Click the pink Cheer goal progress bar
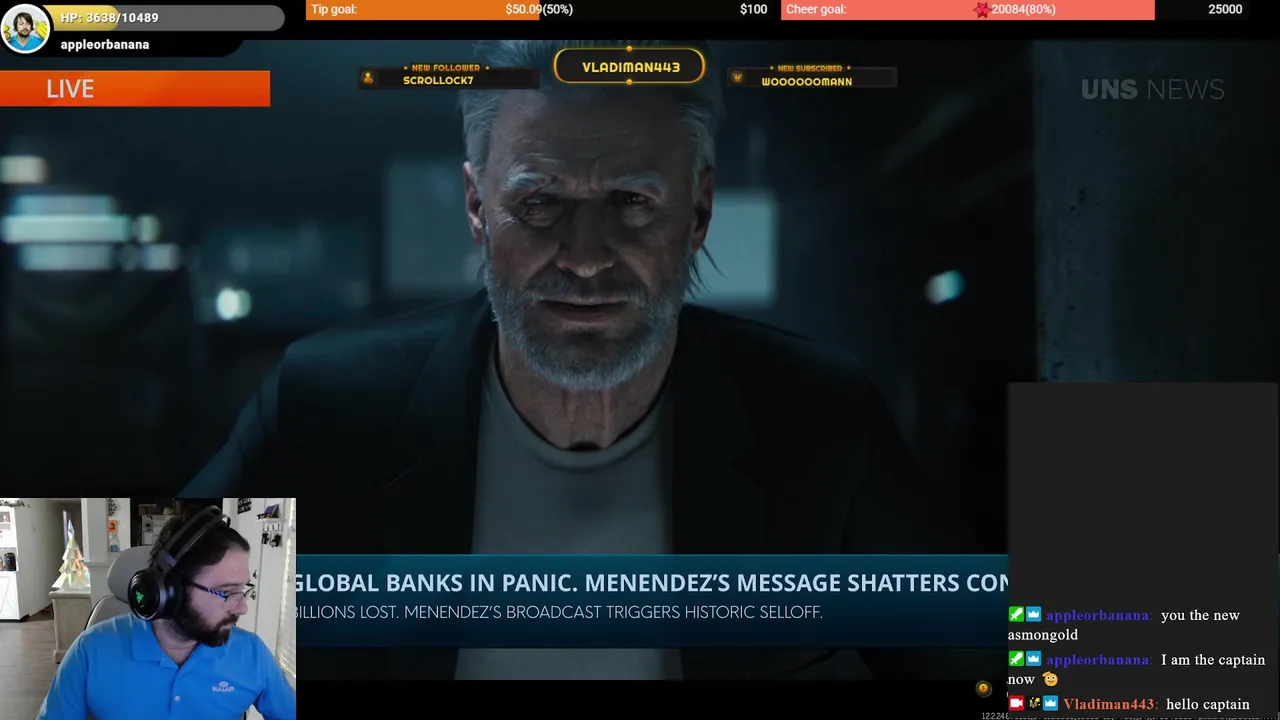The width and height of the screenshot is (1280, 720). [968, 10]
